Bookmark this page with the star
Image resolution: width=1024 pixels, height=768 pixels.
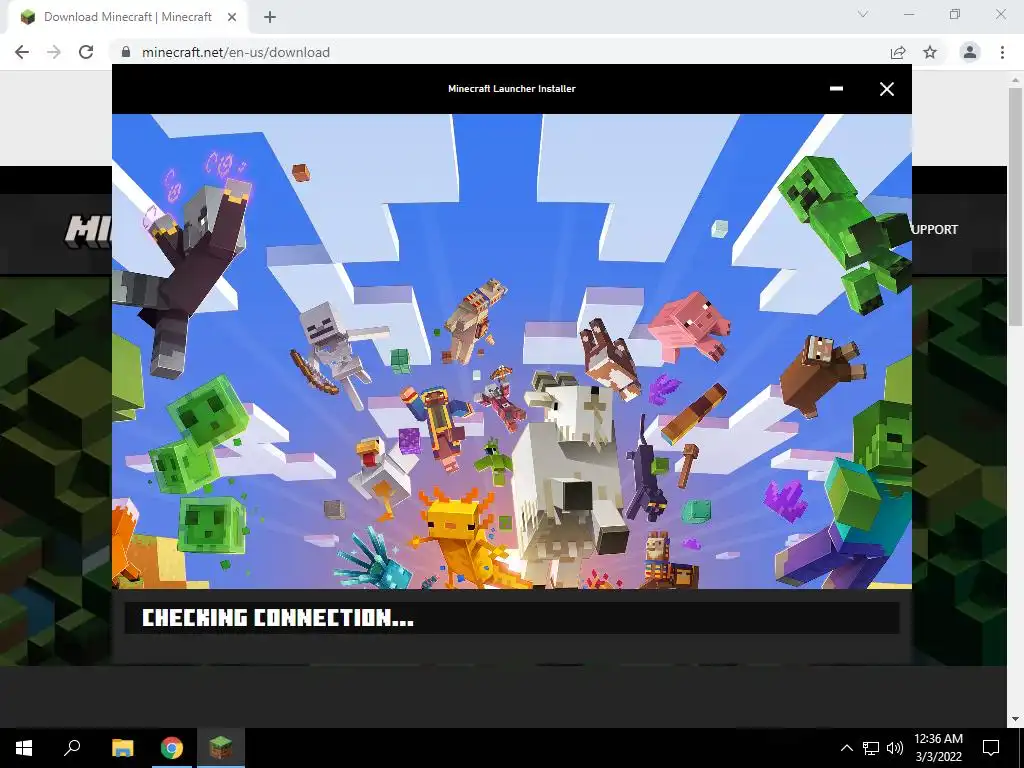point(930,52)
